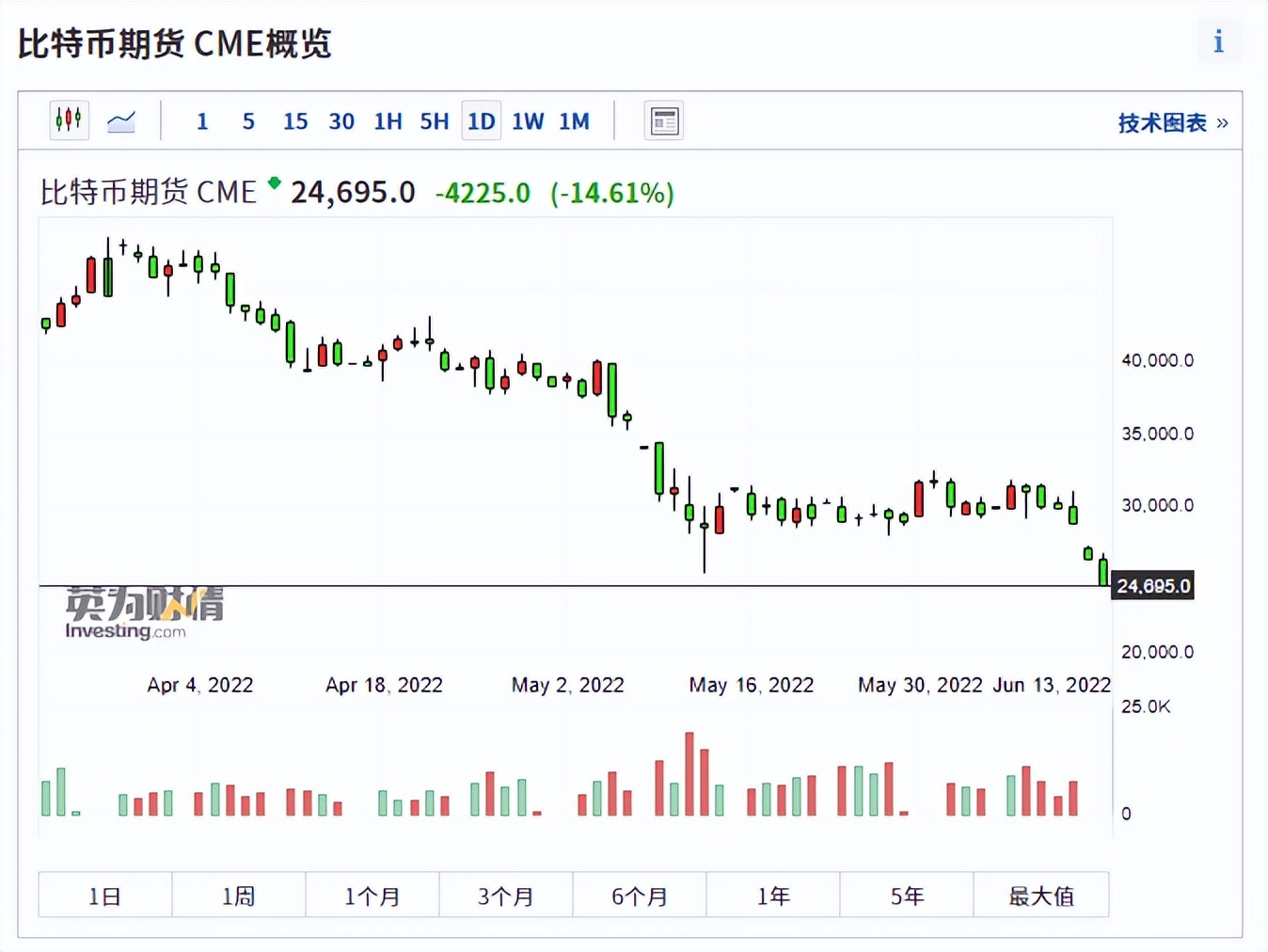The width and height of the screenshot is (1268, 952).
Task: Select the 30 minute interval
Action: pyautogui.click(x=341, y=121)
